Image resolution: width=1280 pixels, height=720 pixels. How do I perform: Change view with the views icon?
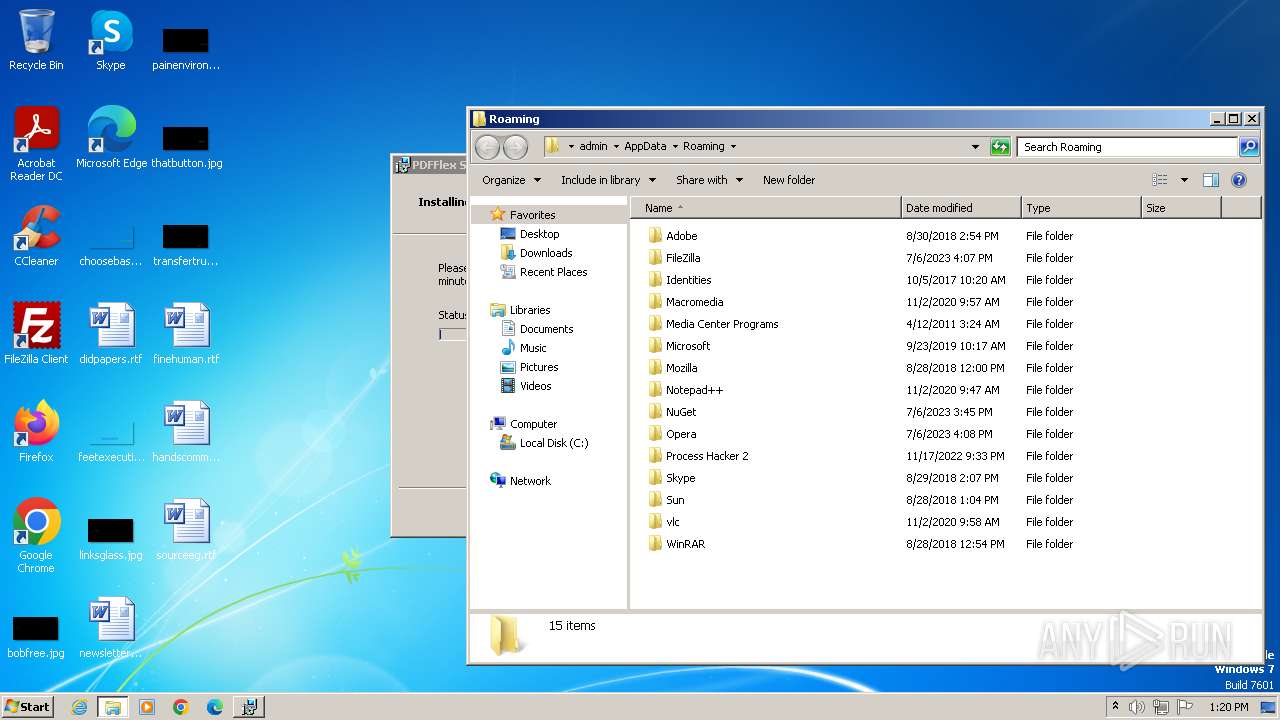[x=1160, y=180]
